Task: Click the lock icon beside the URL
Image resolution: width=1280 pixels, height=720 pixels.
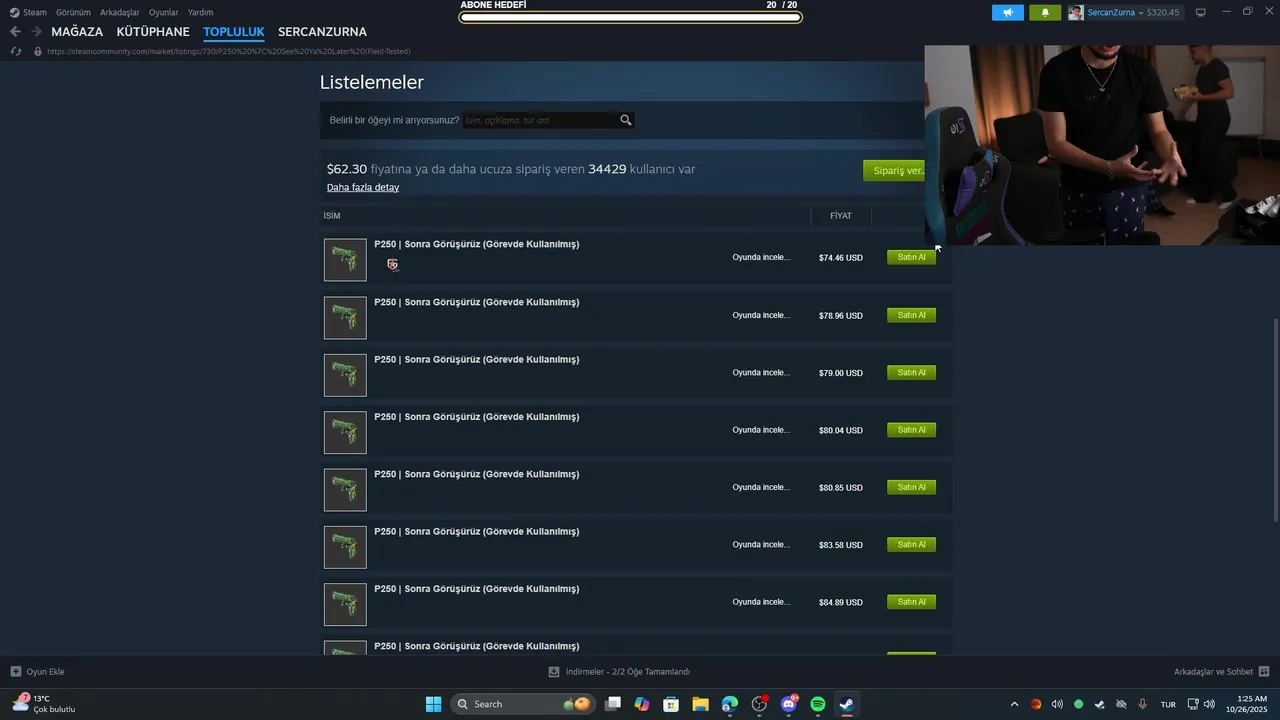Action: pos(38,51)
